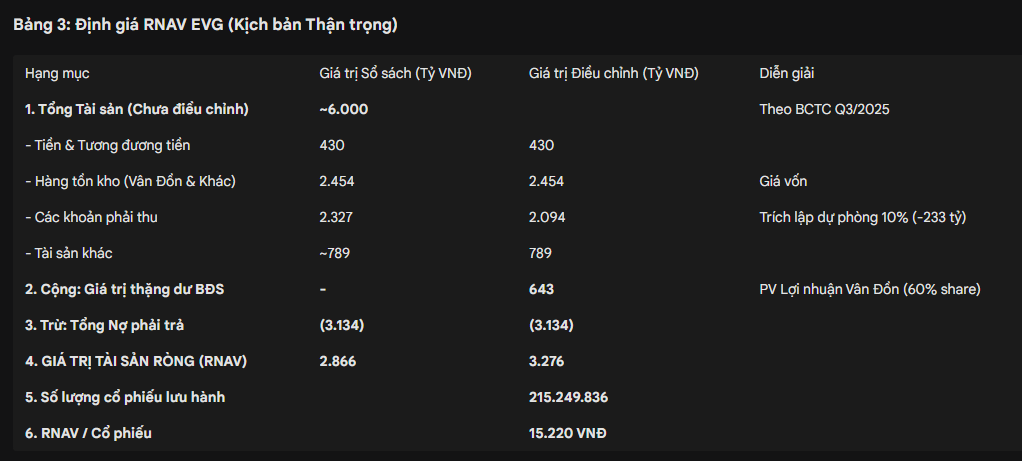The image size is (1022, 461).
Task: Select the adjusted value '2.094' cell
Action: pos(546,217)
